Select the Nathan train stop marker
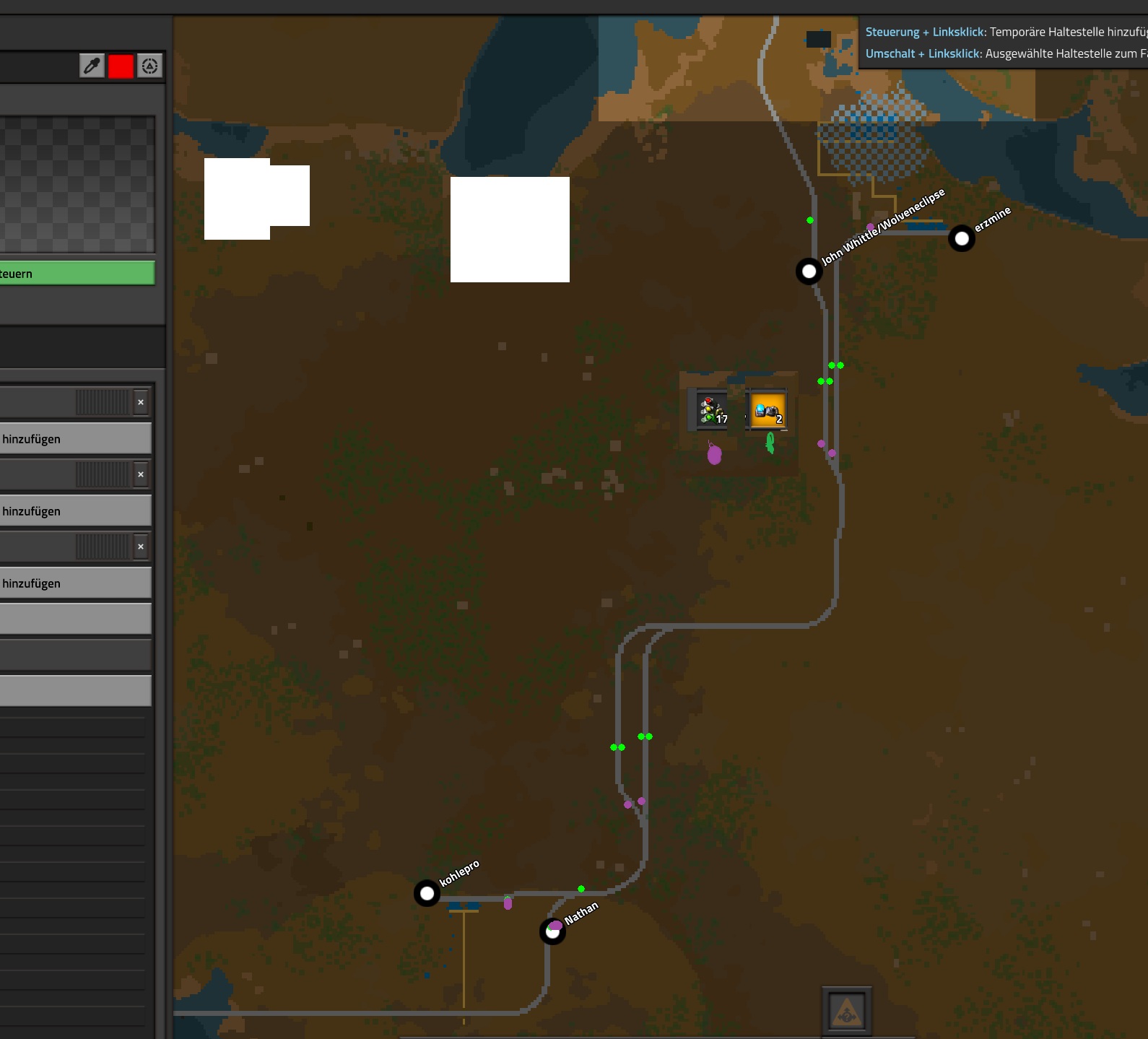The width and height of the screenshot is (1148, 1039). (x=552, y=931)
